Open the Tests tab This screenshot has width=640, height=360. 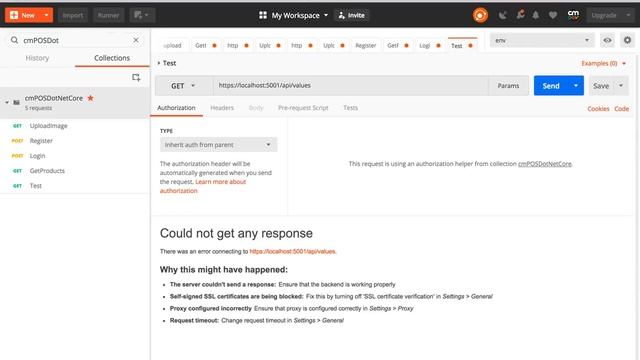(x=350, y=108)
